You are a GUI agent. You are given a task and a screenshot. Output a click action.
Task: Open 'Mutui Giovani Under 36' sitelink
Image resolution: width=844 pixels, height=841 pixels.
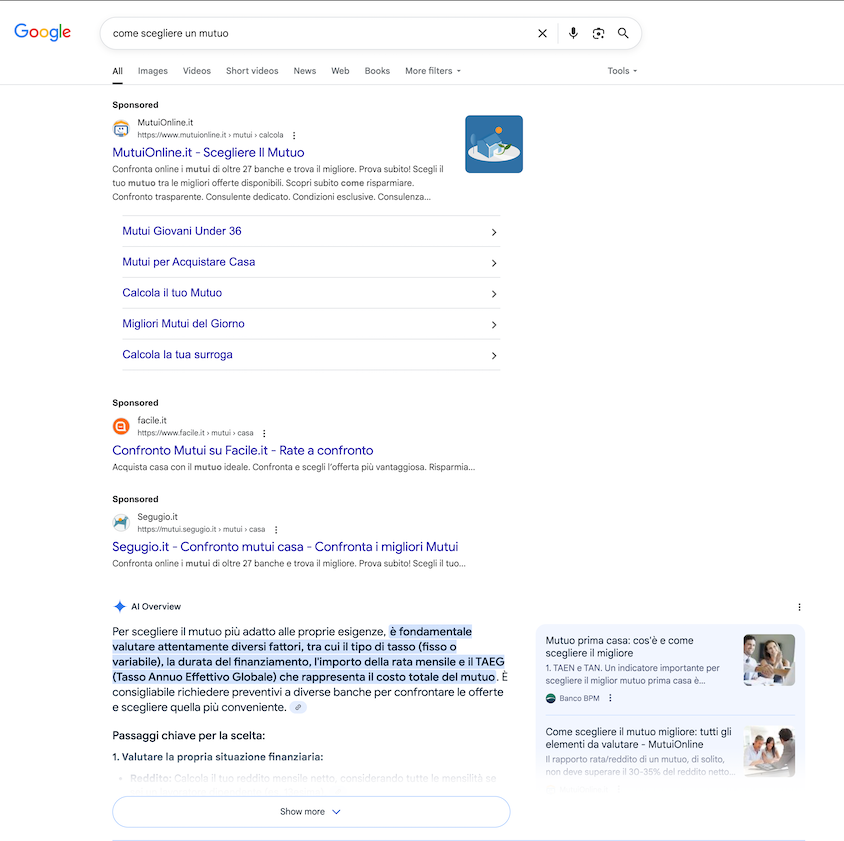coord(181,231)
